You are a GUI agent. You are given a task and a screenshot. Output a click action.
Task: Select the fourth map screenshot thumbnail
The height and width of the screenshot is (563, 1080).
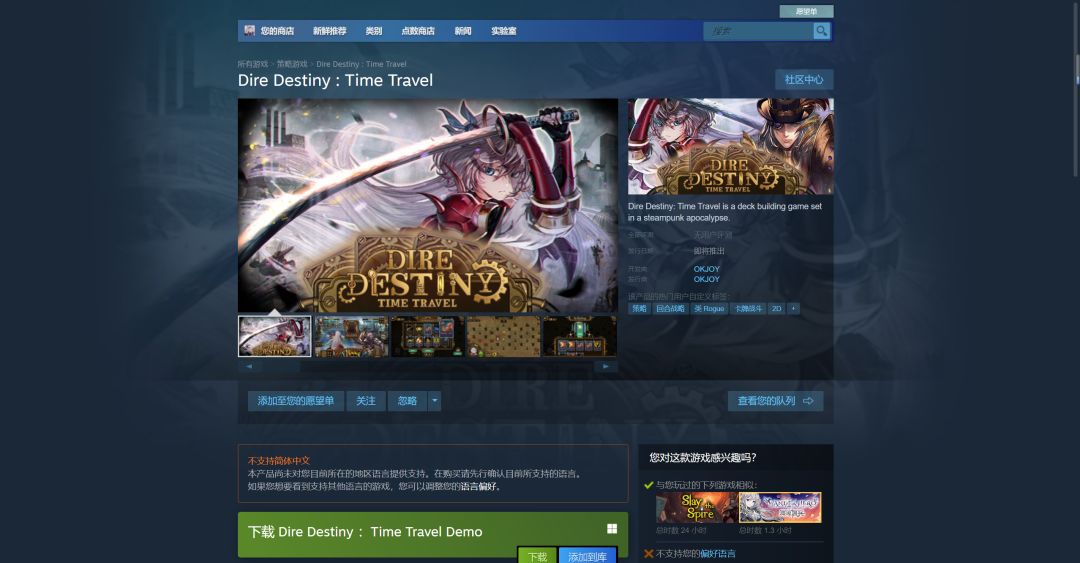[503, 336]
